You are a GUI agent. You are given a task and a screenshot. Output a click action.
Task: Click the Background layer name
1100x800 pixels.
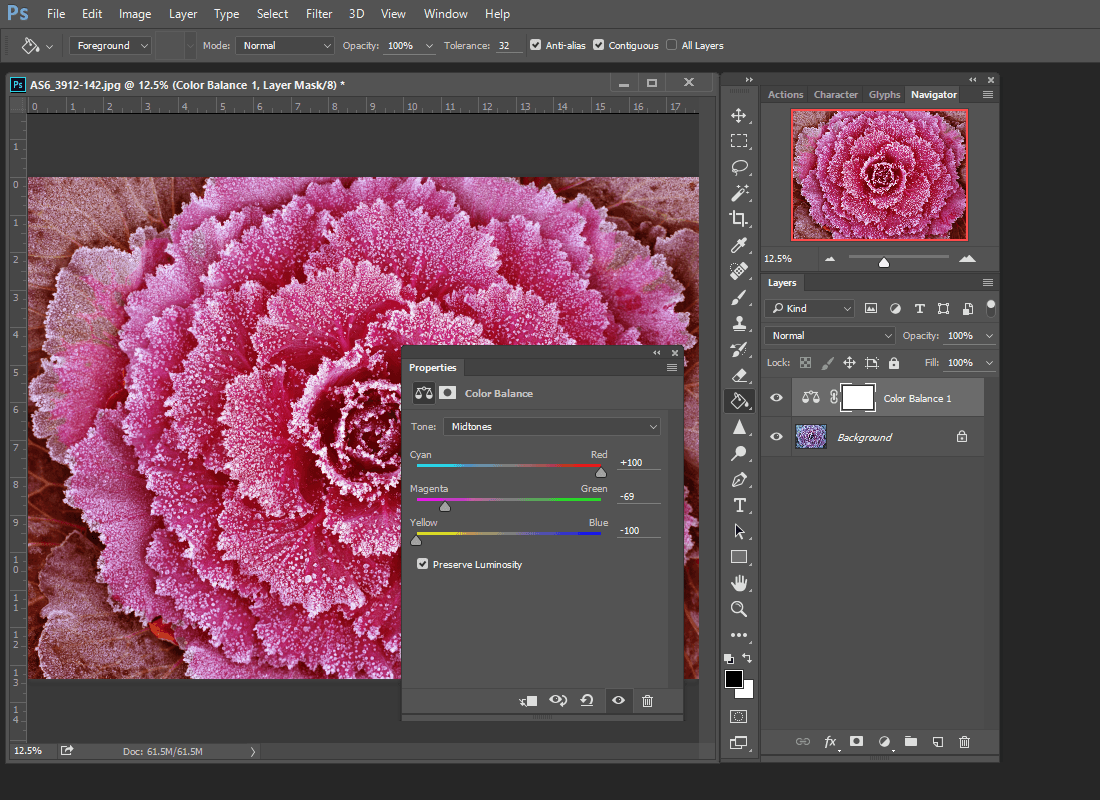pos(864,438)
